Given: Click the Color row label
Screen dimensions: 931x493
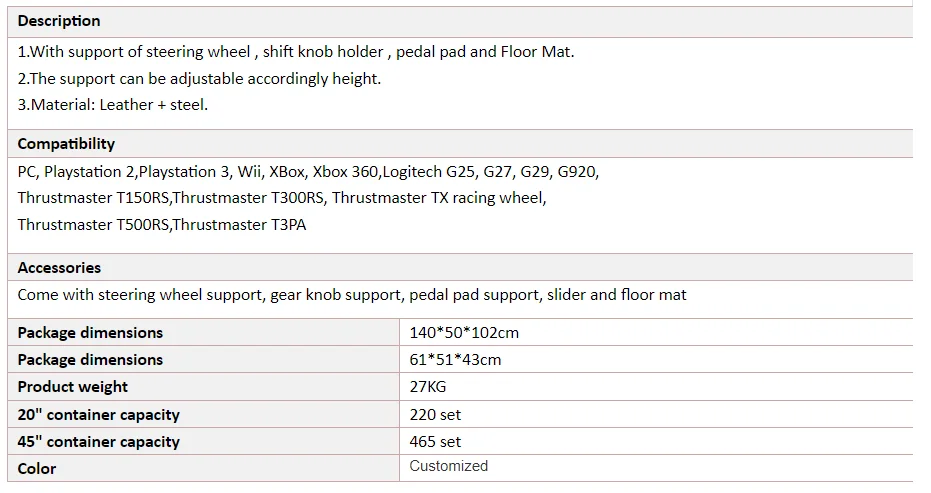Looking at the screenshot, I should tap(37, 469).
